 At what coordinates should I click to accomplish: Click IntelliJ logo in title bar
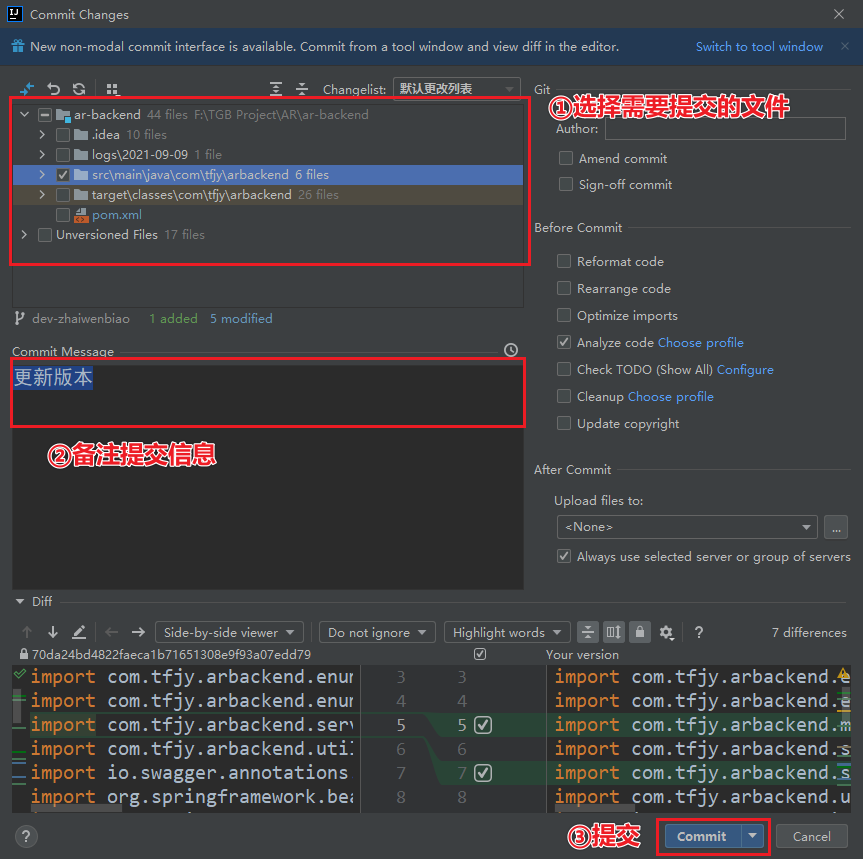[x=15, y=14]
